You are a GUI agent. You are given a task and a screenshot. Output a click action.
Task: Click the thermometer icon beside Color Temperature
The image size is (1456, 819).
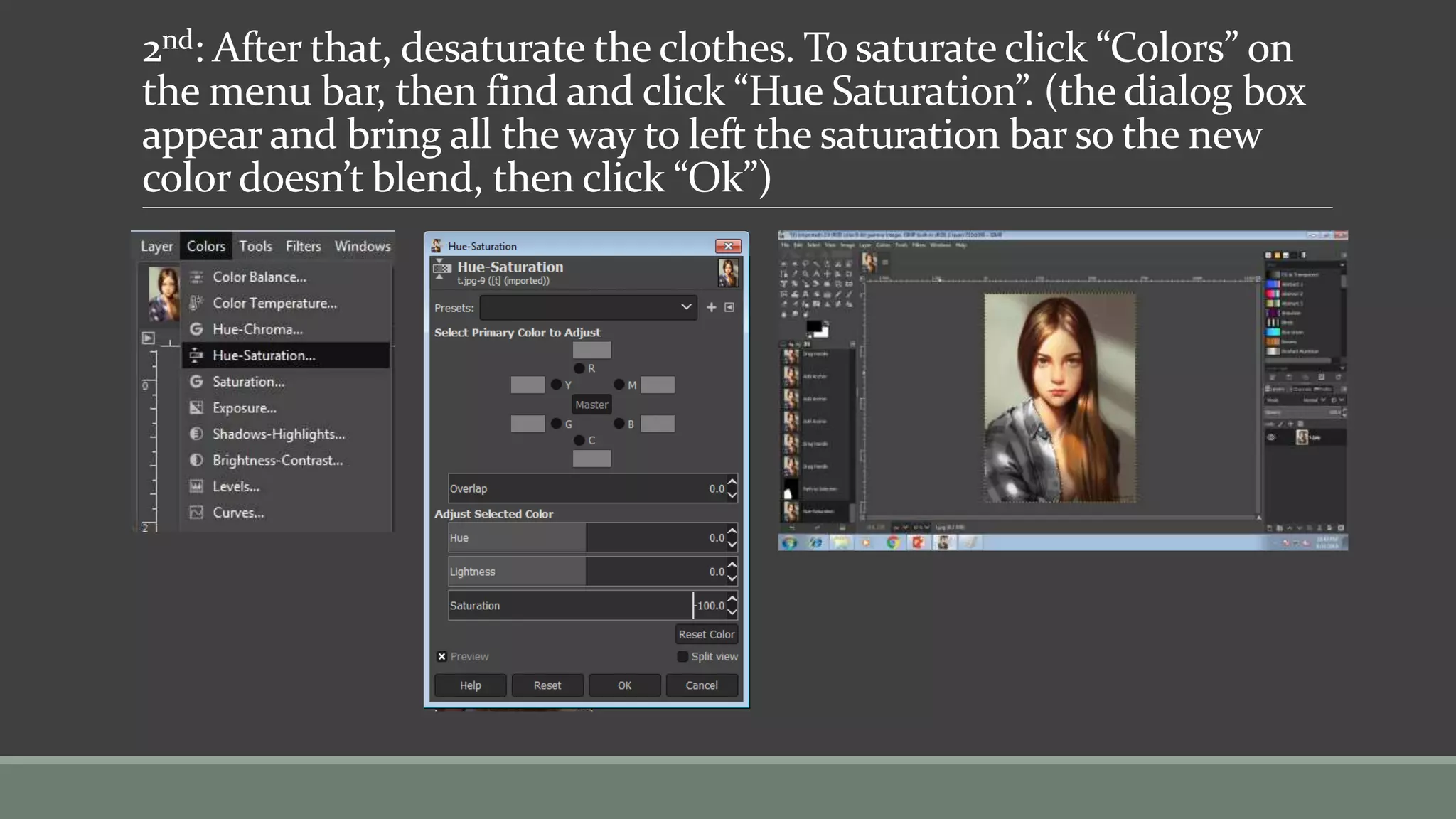pos(197,303)
